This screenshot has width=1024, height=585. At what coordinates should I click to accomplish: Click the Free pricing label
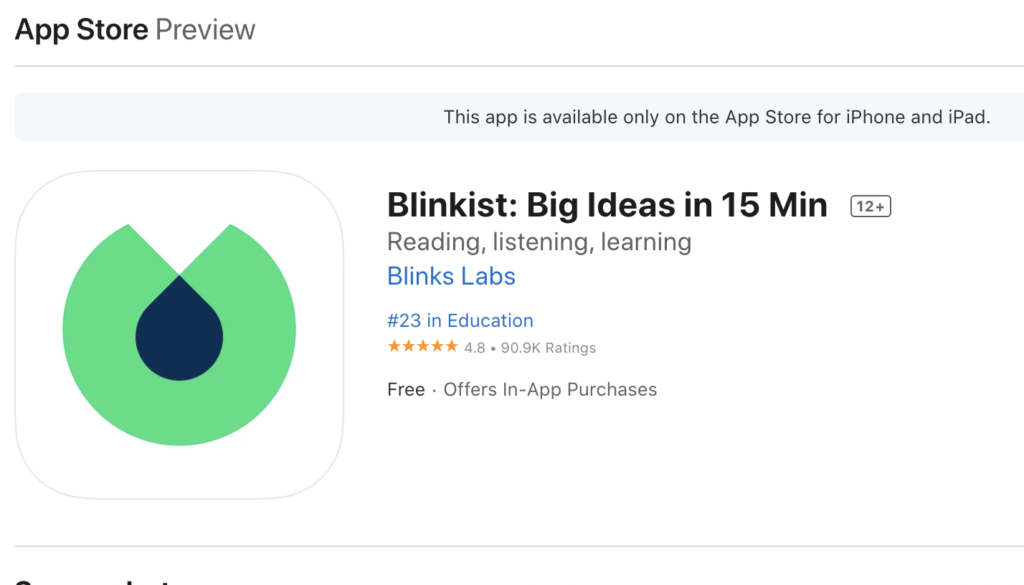[405, 389]
